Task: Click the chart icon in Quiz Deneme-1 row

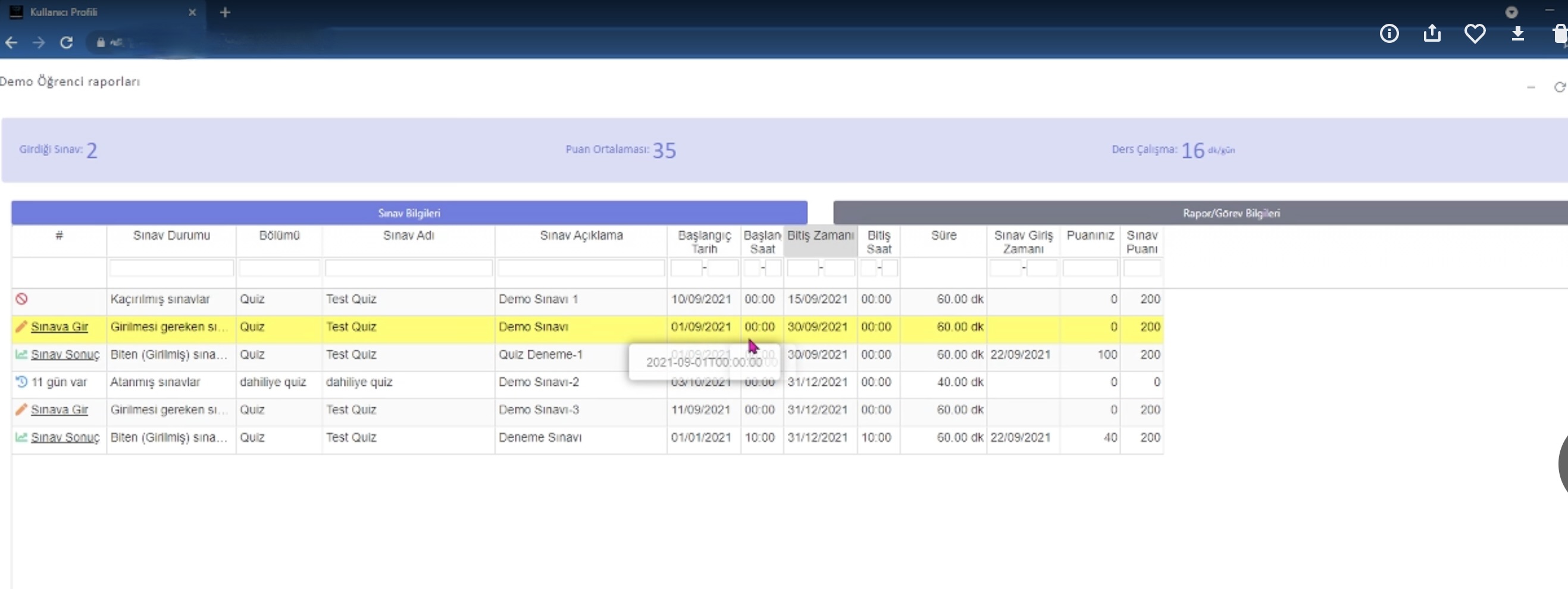Action: click(21, 354)
